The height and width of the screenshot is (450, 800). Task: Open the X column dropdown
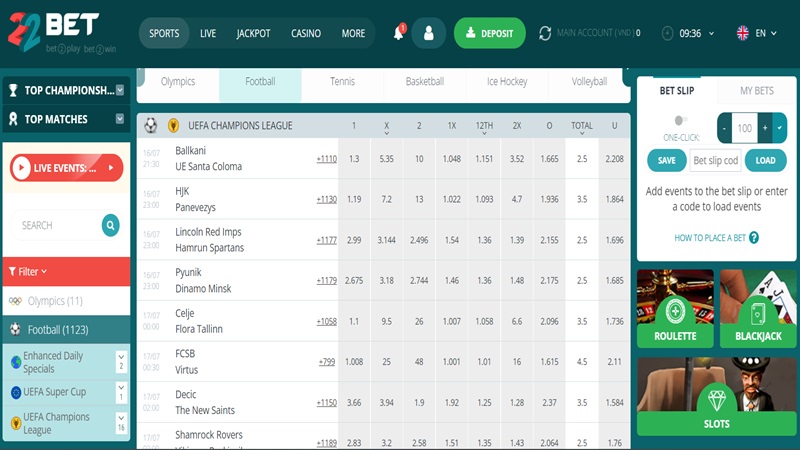387,133
